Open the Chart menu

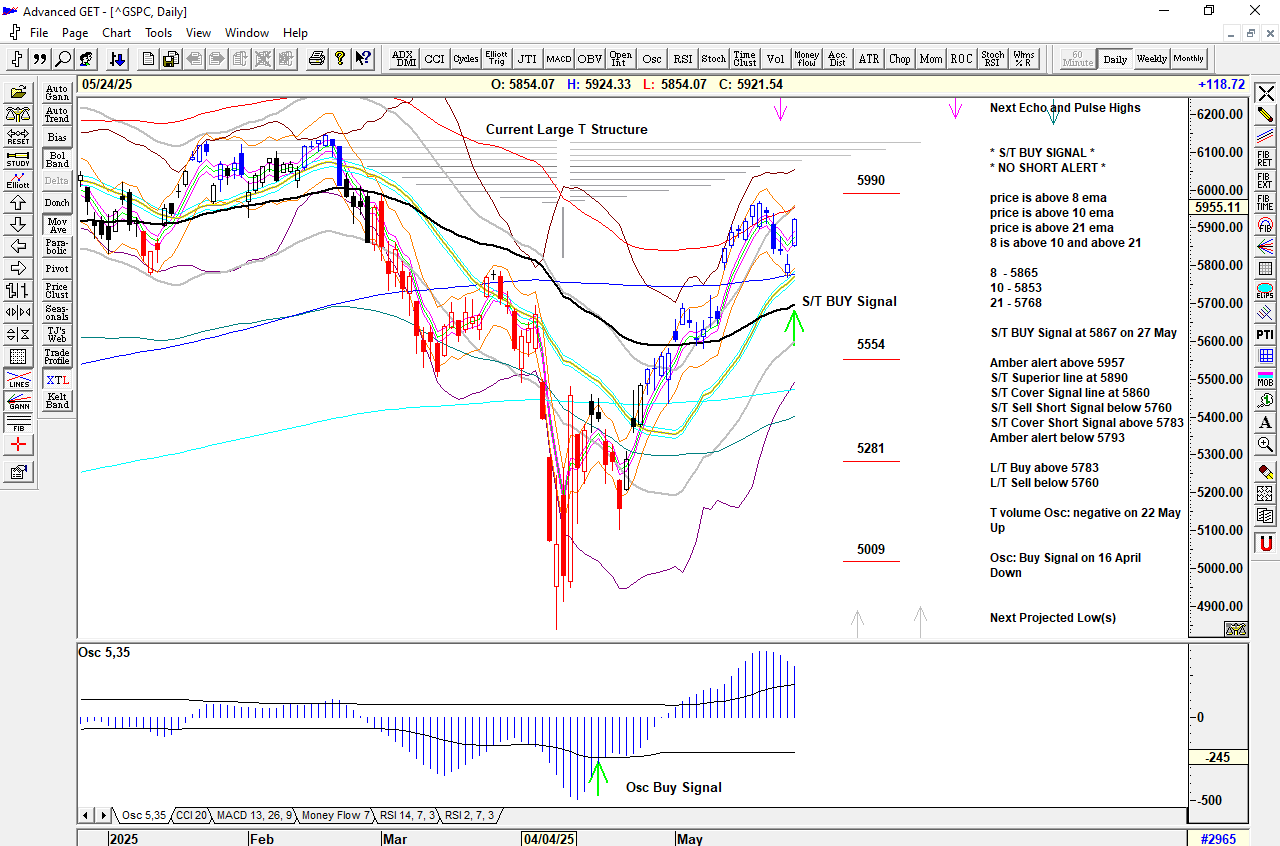[116, 33]
